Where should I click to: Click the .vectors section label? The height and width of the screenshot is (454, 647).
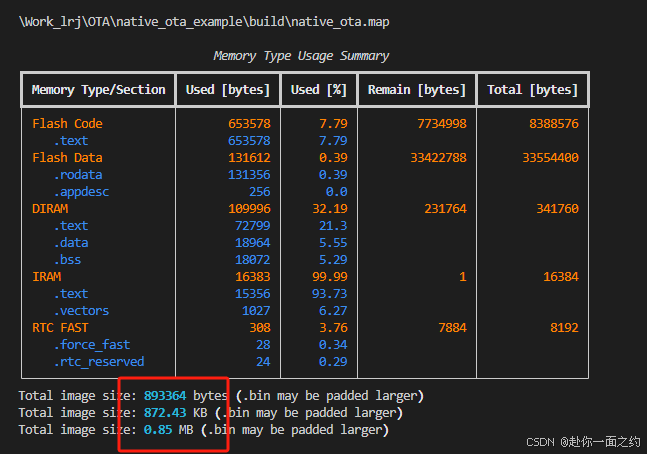tap(81, 311)
